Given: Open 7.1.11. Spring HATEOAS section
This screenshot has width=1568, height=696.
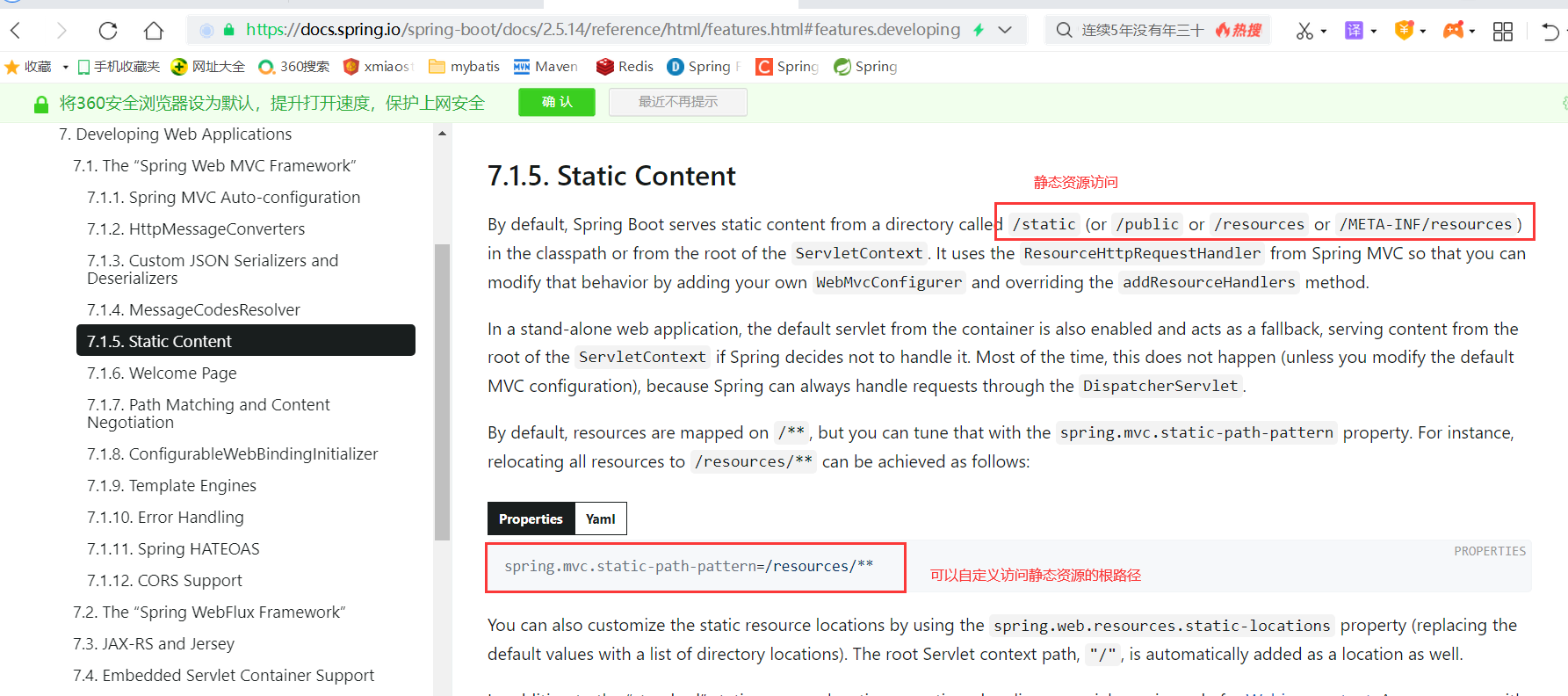Looking at the screenshot, I should (173, 549).
